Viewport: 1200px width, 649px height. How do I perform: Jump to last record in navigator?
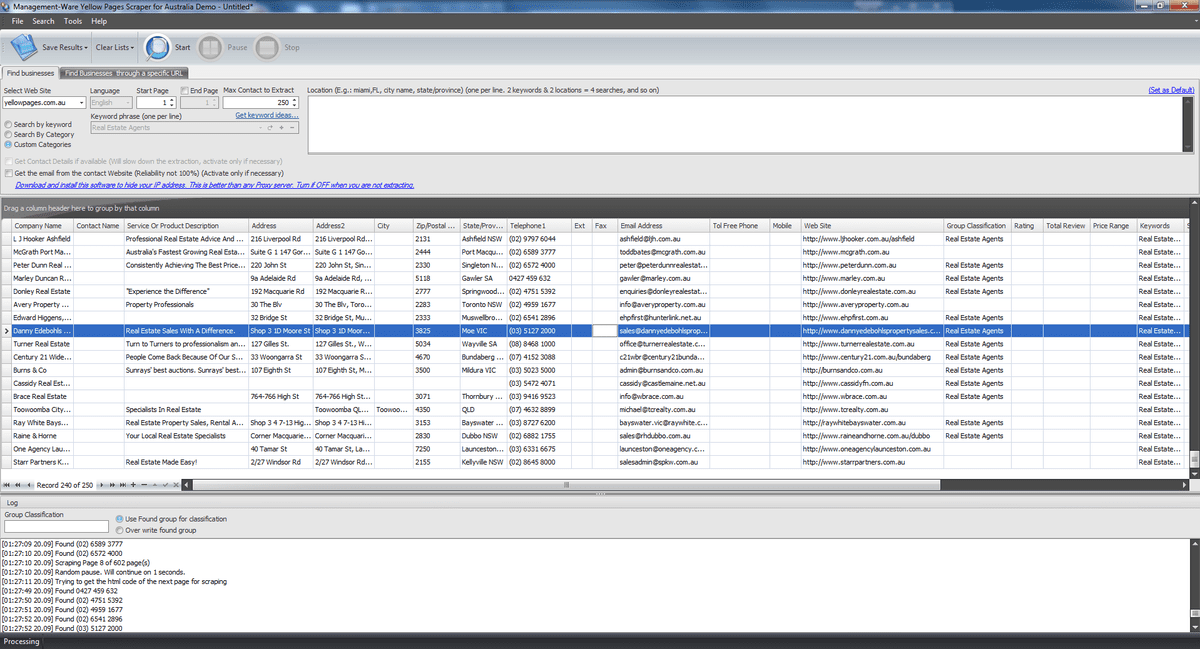(122, 485)
